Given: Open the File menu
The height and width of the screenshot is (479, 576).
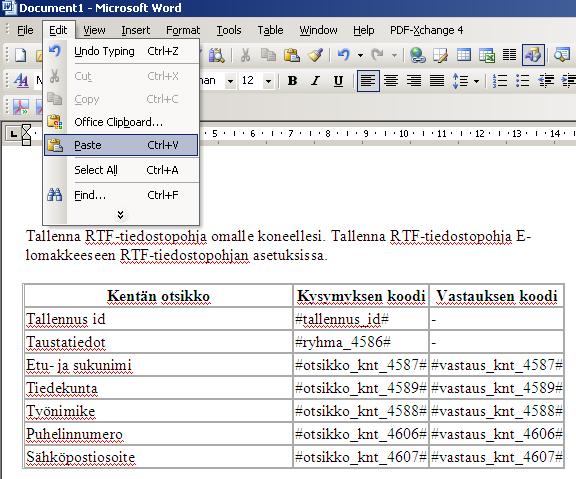Looking at the screenshot, I should tap(25, 30).
